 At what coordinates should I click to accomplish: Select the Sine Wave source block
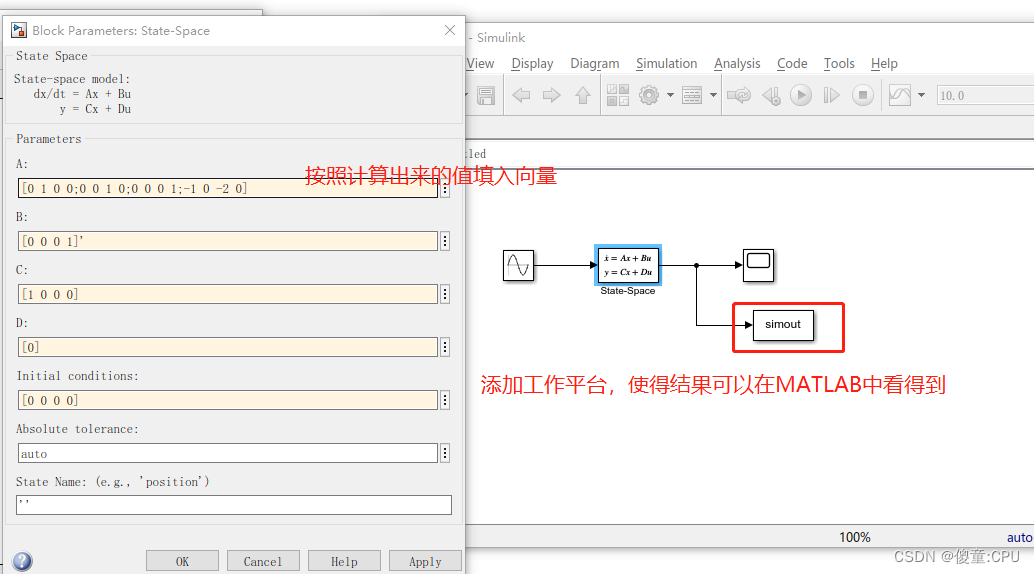518,265
